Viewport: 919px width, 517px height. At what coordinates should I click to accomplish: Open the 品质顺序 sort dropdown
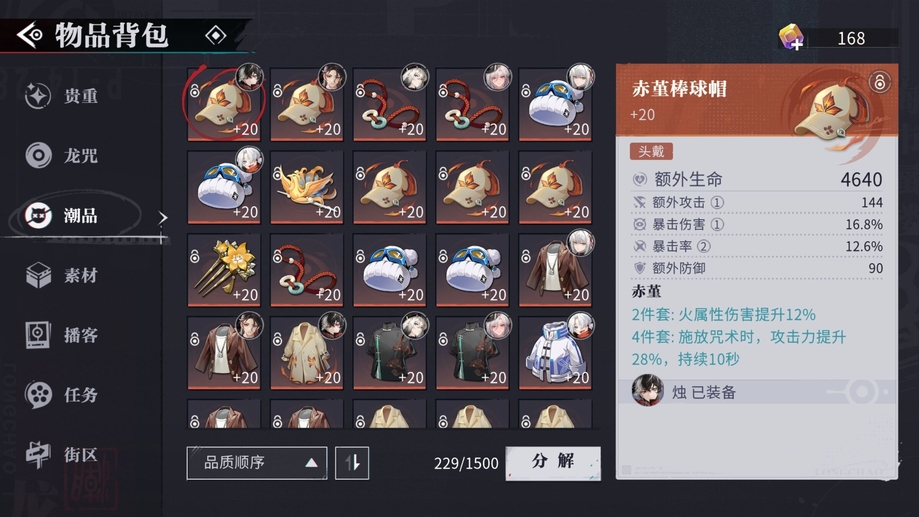pos(257,463)
